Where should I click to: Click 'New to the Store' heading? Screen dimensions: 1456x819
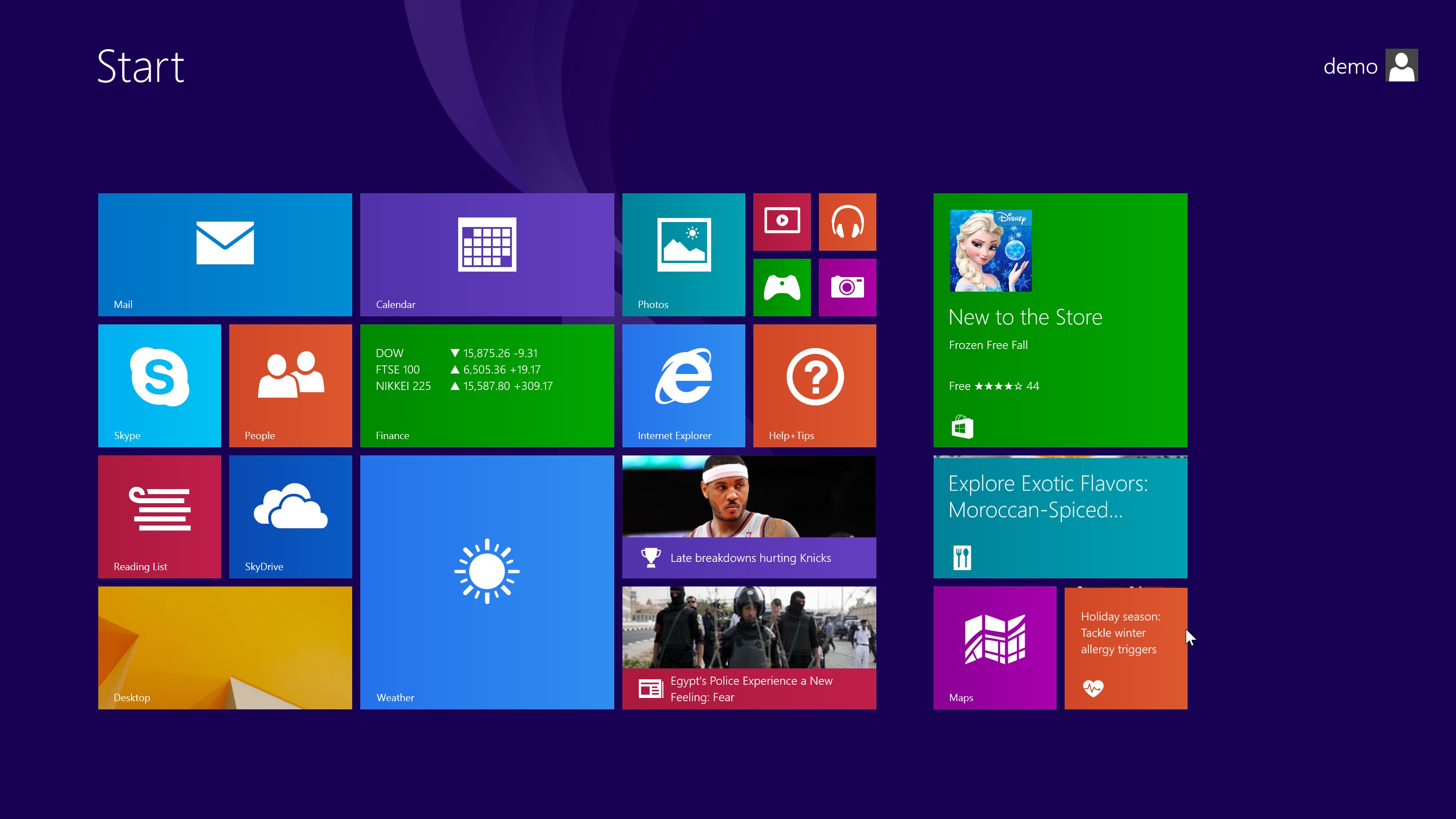click(1025, 317)
